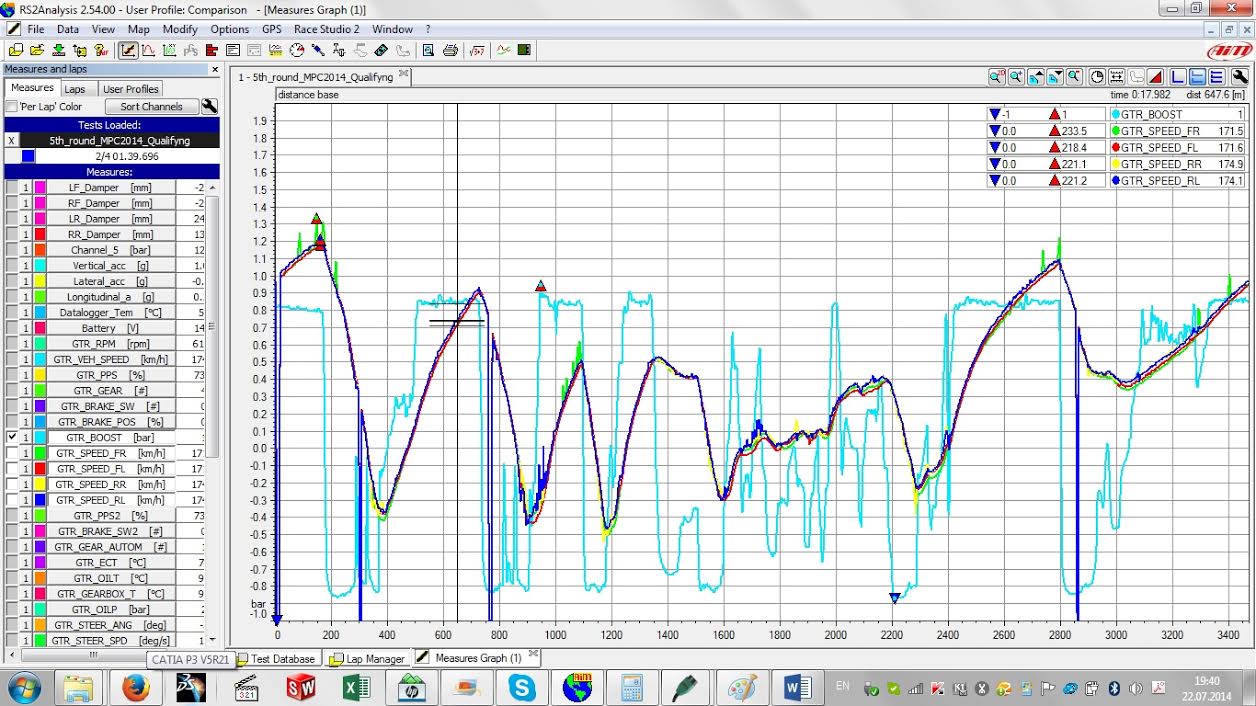Open Skype from the Windows taskbar
The image size is (1256, 706).
521,688
